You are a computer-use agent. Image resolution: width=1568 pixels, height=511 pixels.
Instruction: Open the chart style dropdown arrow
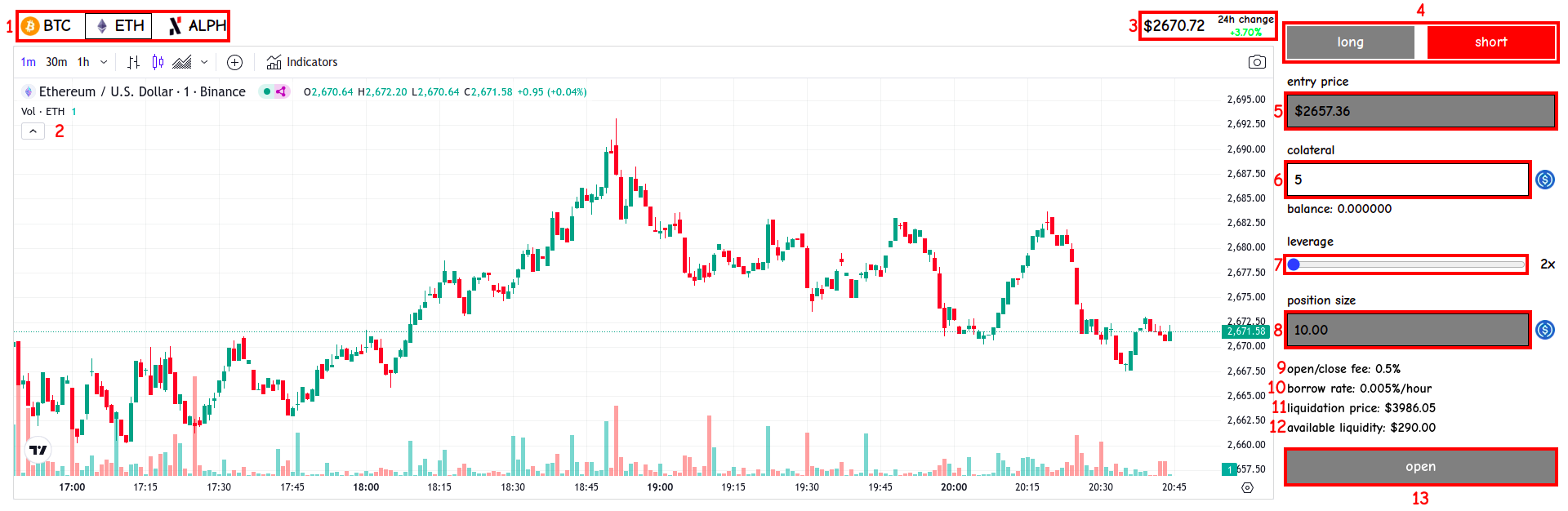[204, 62]
